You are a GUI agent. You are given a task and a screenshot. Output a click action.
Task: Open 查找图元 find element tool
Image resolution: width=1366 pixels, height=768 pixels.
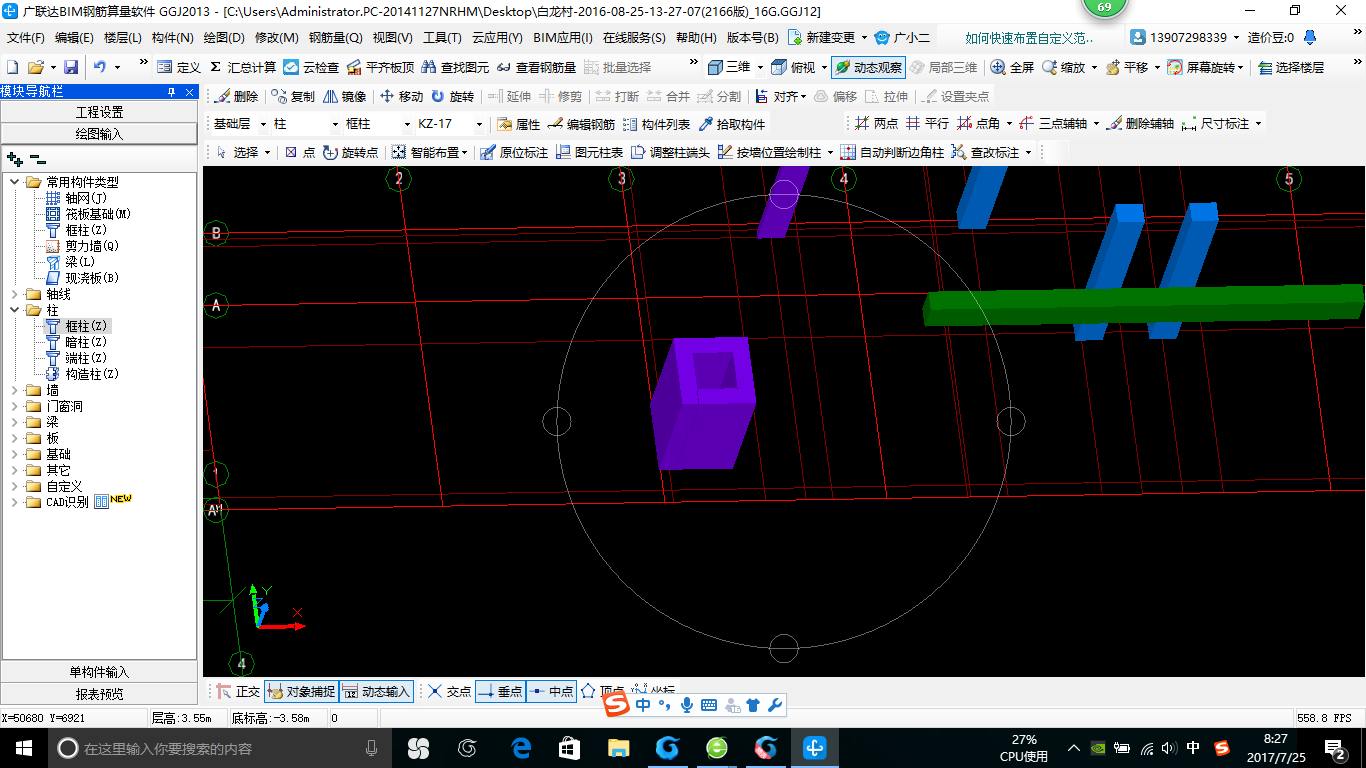click(455, 67)
